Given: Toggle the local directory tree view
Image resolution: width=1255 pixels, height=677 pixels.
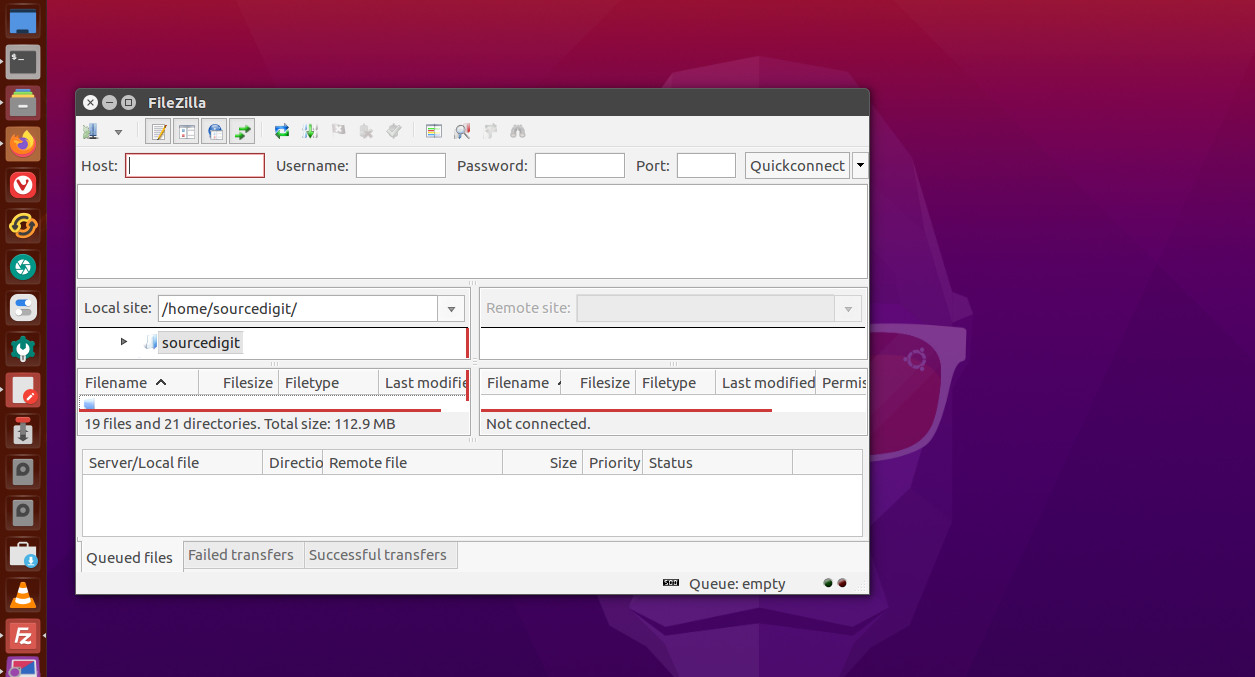Looking at the screenshot, I should [x=186, y=131].
